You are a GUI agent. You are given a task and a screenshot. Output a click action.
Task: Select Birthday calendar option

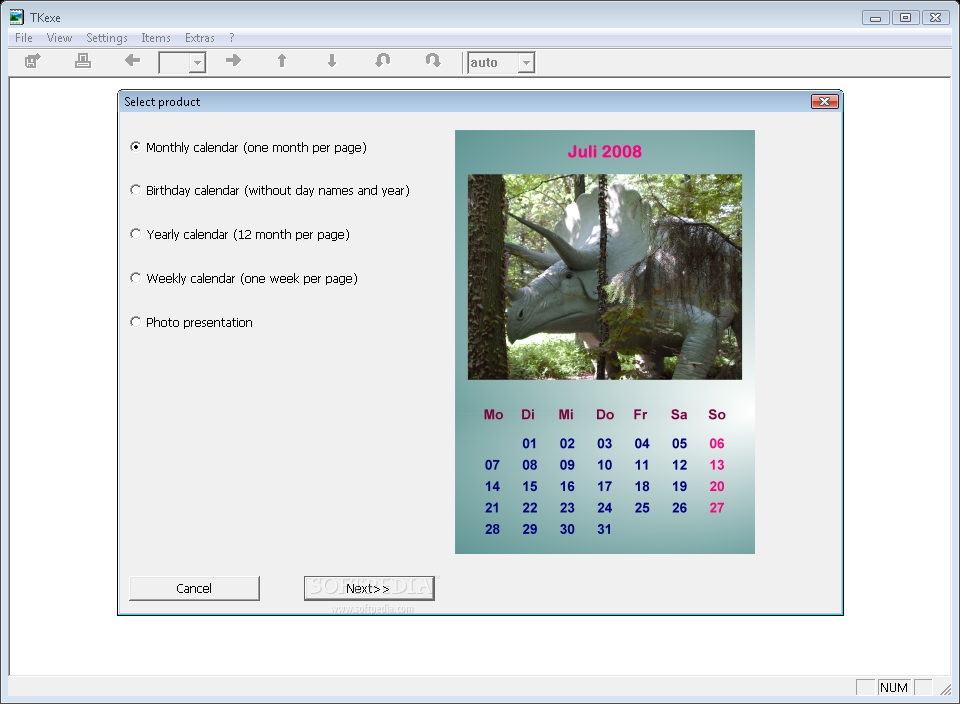[x=270, y=190]
